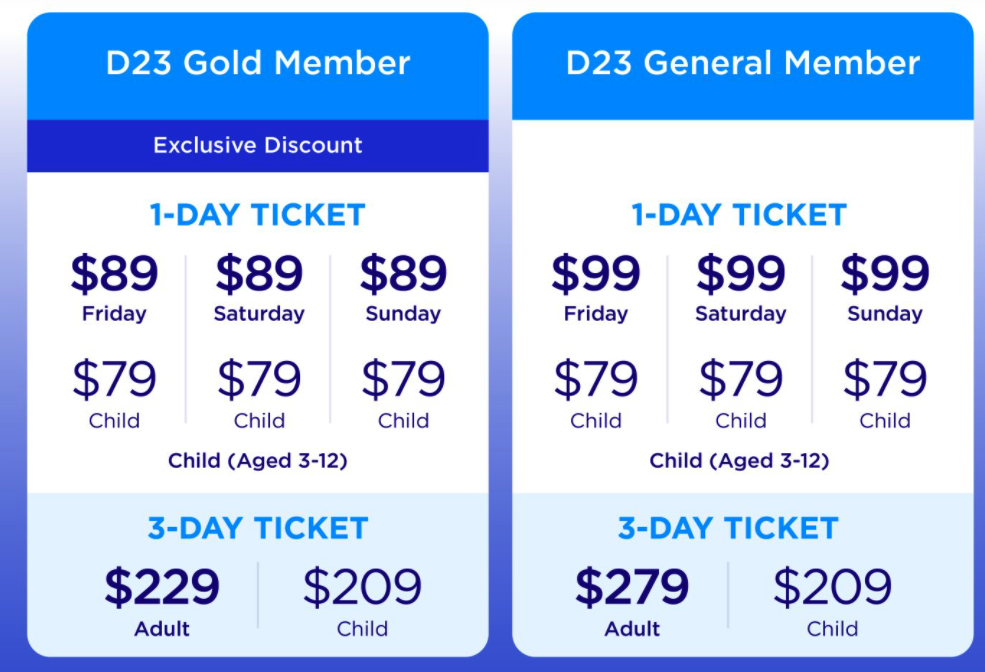Select the D23 General Member header
Image resolution: width=985 pixels, height=672 pixels.
click(x=742, y=64)
